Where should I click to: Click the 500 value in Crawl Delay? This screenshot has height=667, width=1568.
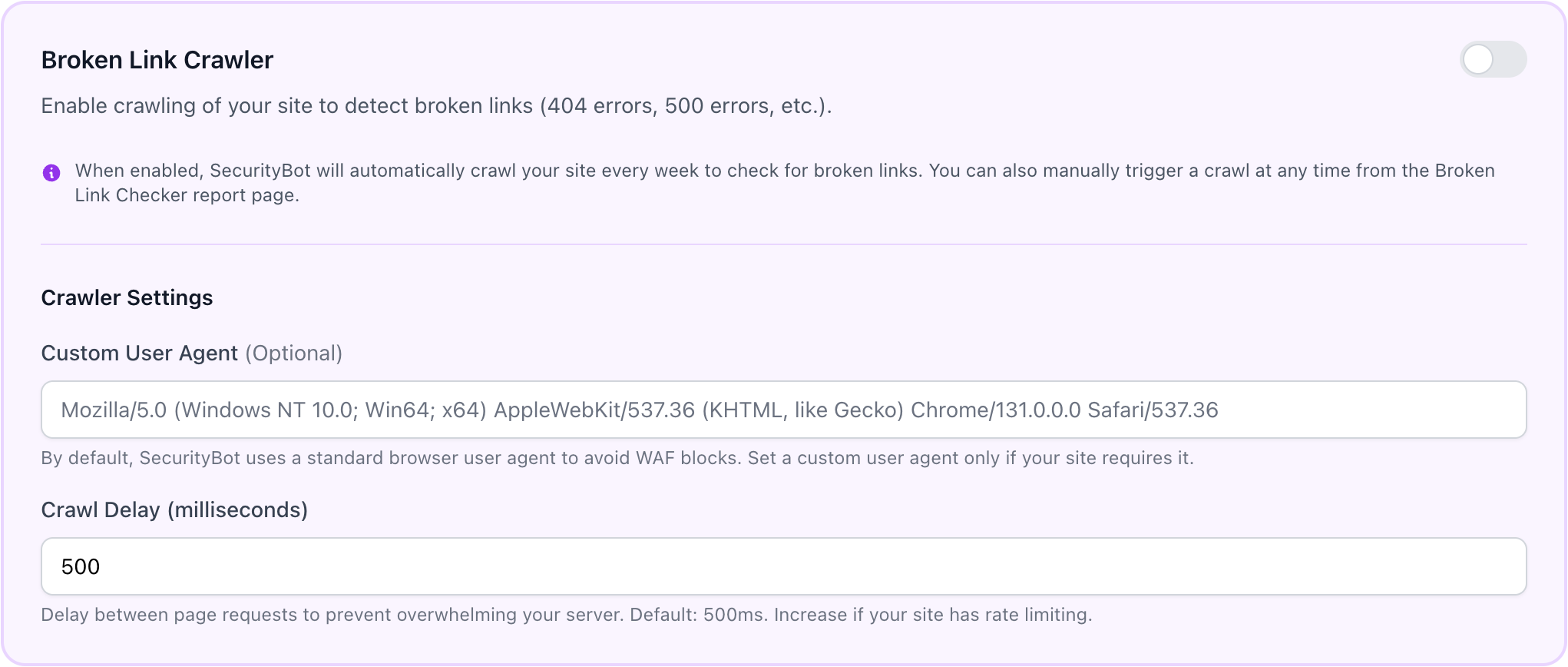coord(81,567)
